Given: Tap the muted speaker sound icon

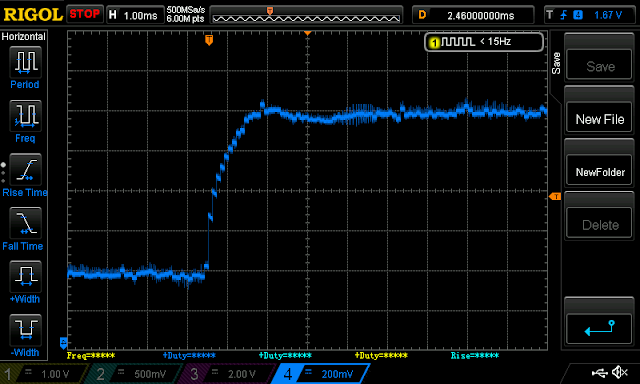Looking at the screenshot, I should point(620,372).
